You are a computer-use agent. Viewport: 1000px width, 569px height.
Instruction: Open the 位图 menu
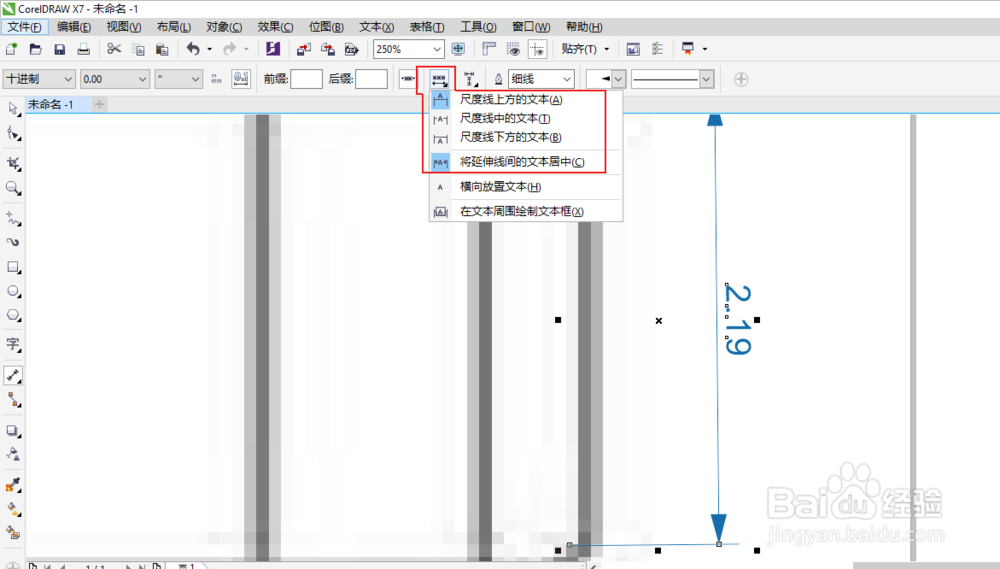326,27
